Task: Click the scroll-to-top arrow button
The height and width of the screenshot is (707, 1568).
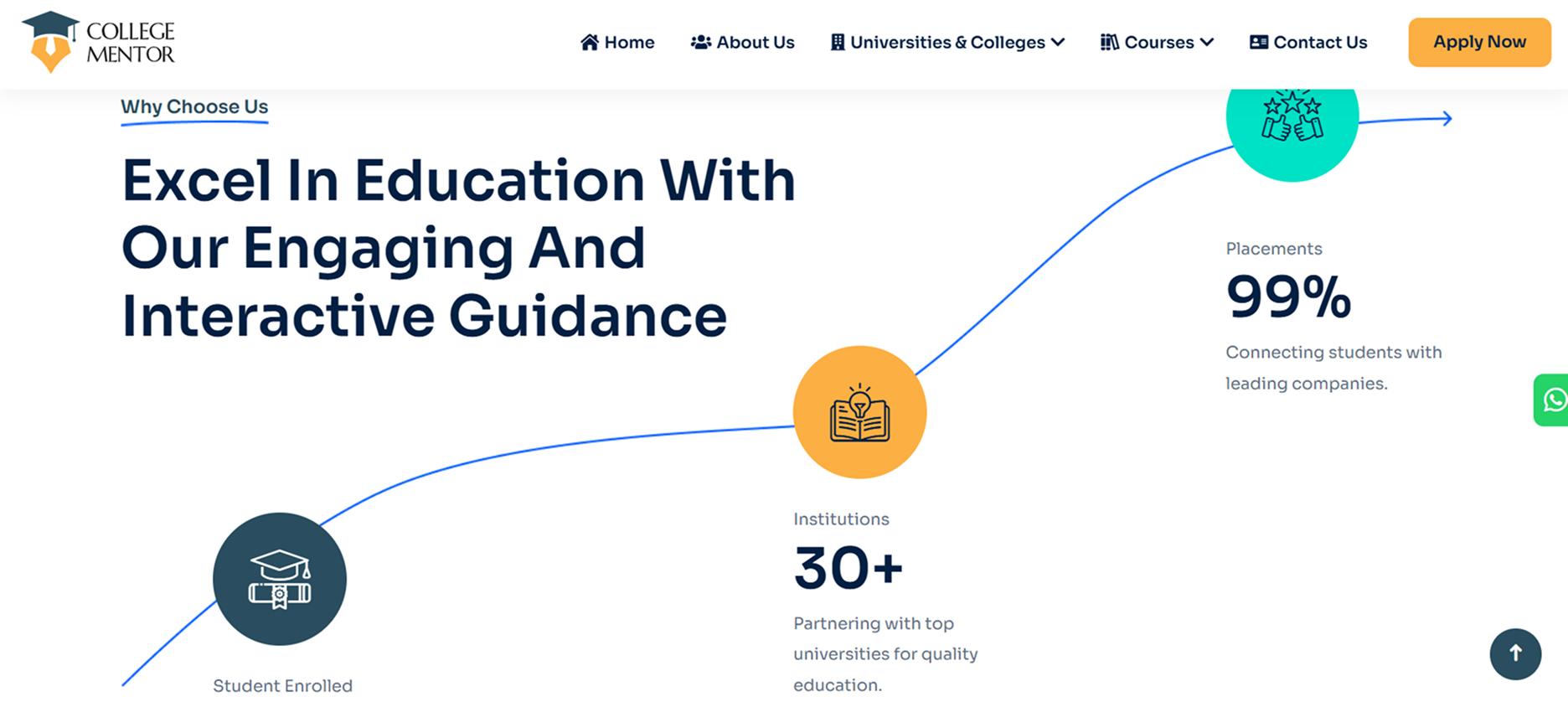Action: click(x=1514, y=653)
